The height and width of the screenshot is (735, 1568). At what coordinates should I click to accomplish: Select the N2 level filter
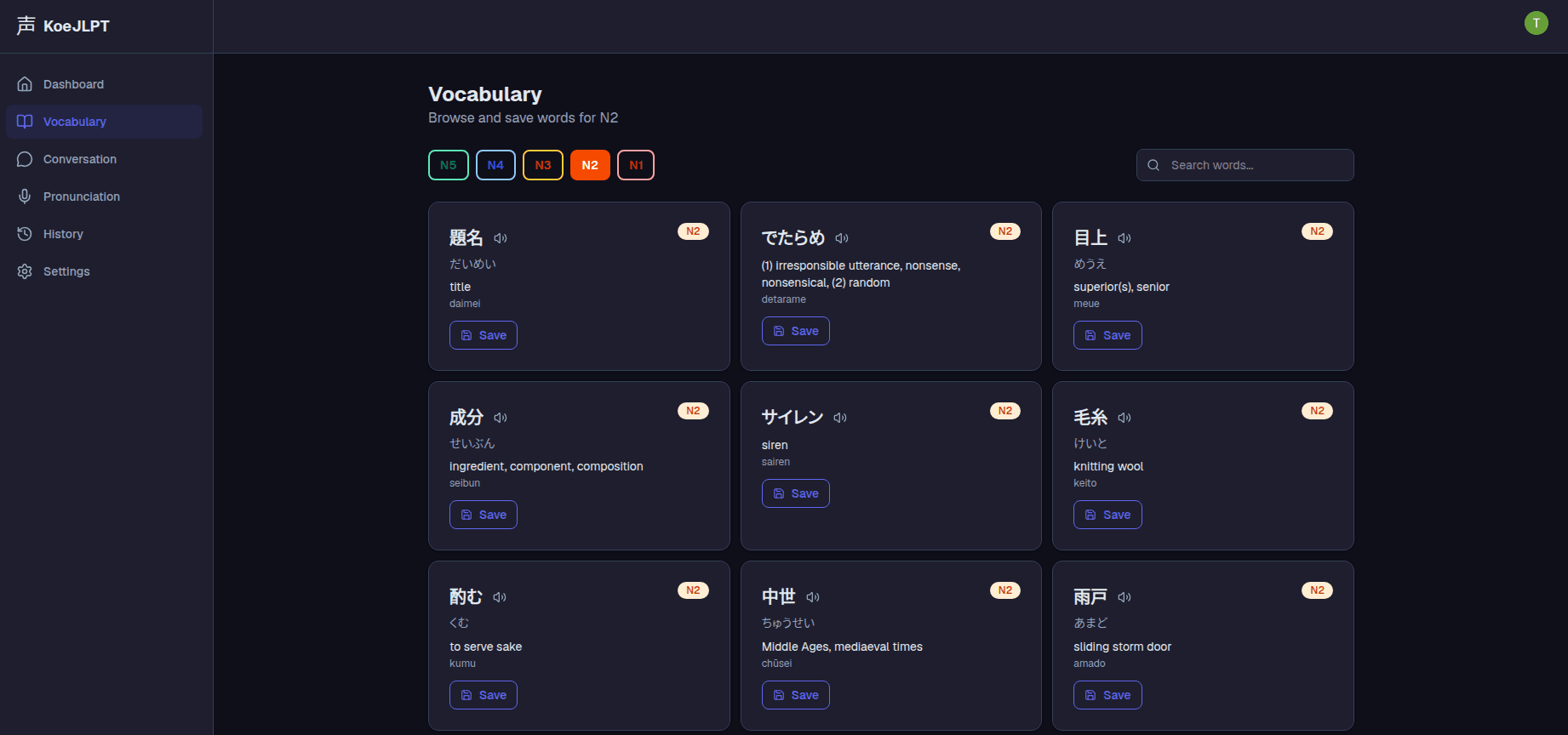[x=590, y=165]
